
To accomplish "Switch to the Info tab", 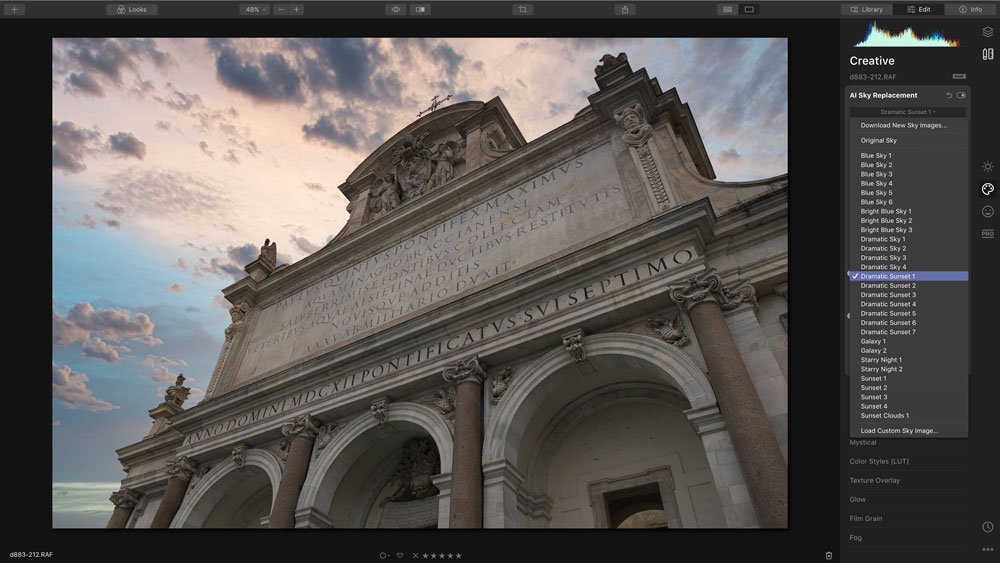I will pos(971,9).
